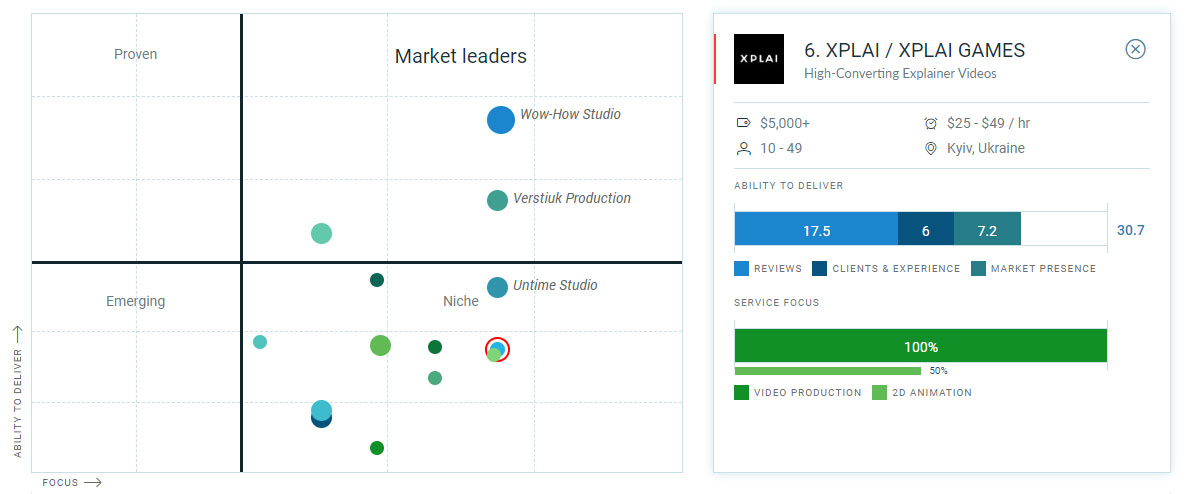Click the Video Production legend swatch
The image size is (1191, 494).
(x=741, y=392)
